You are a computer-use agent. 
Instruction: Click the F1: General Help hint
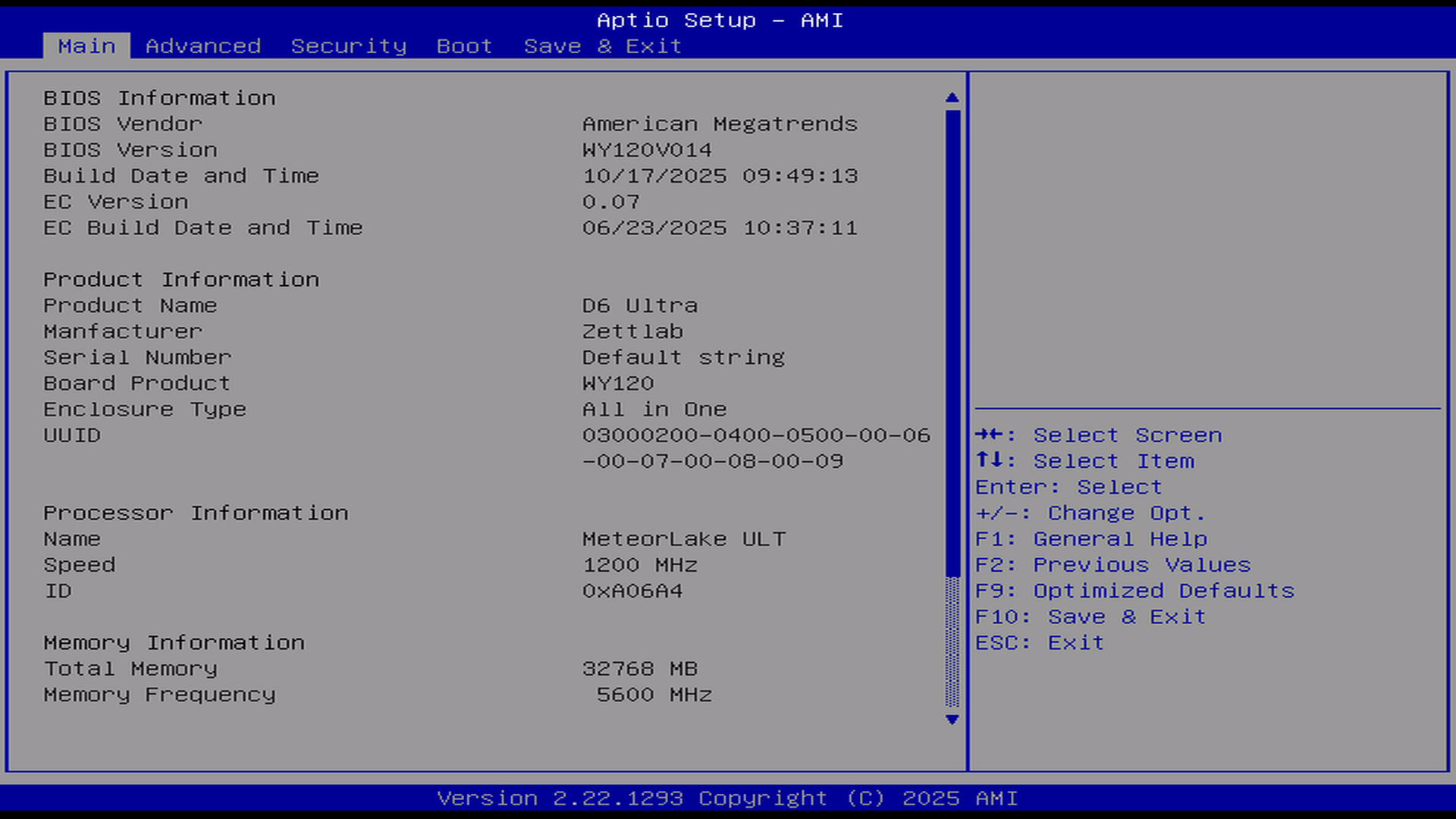1090,539
